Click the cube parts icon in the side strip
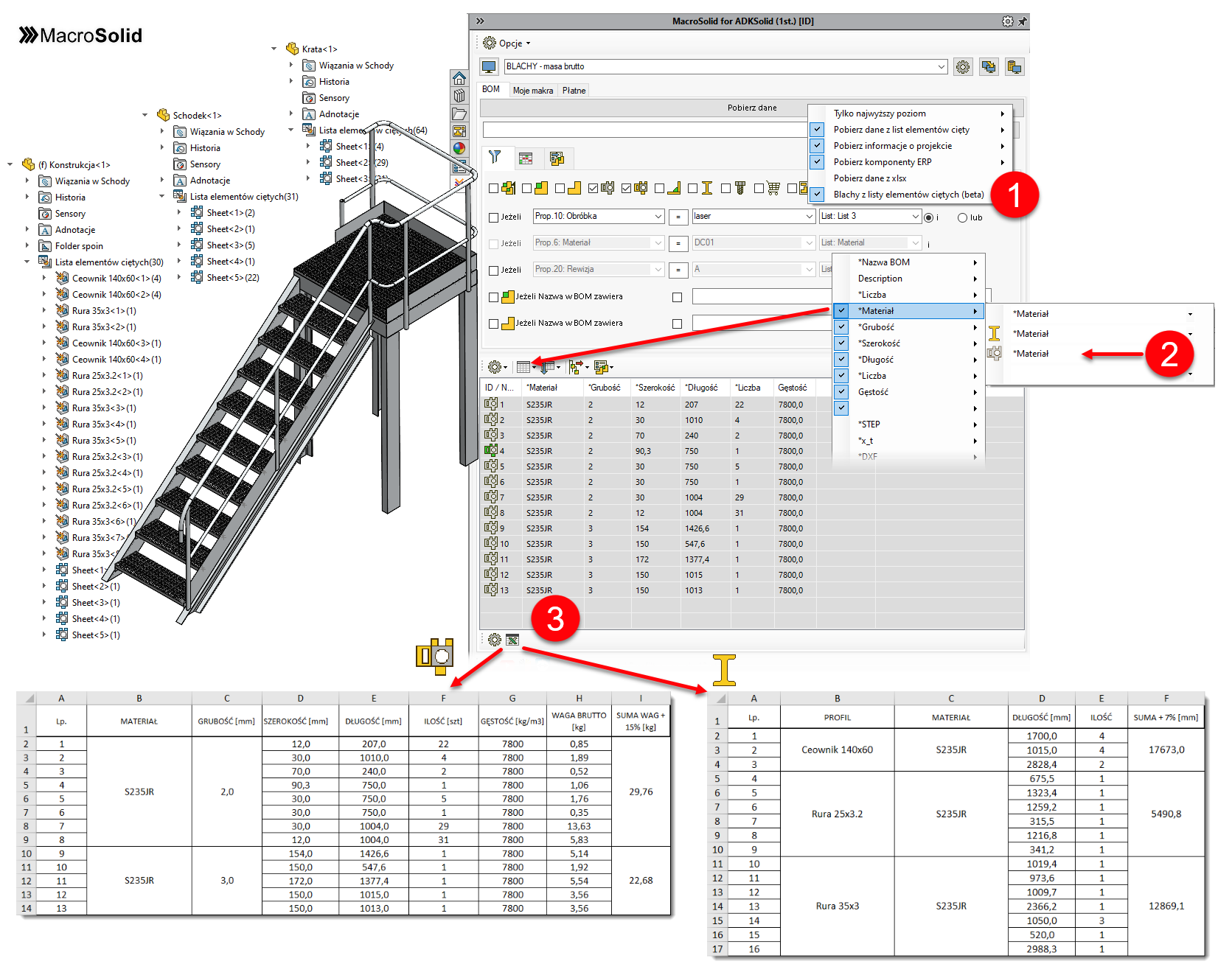The width and height of the screenshot is (1232, 975). (459, 96)
